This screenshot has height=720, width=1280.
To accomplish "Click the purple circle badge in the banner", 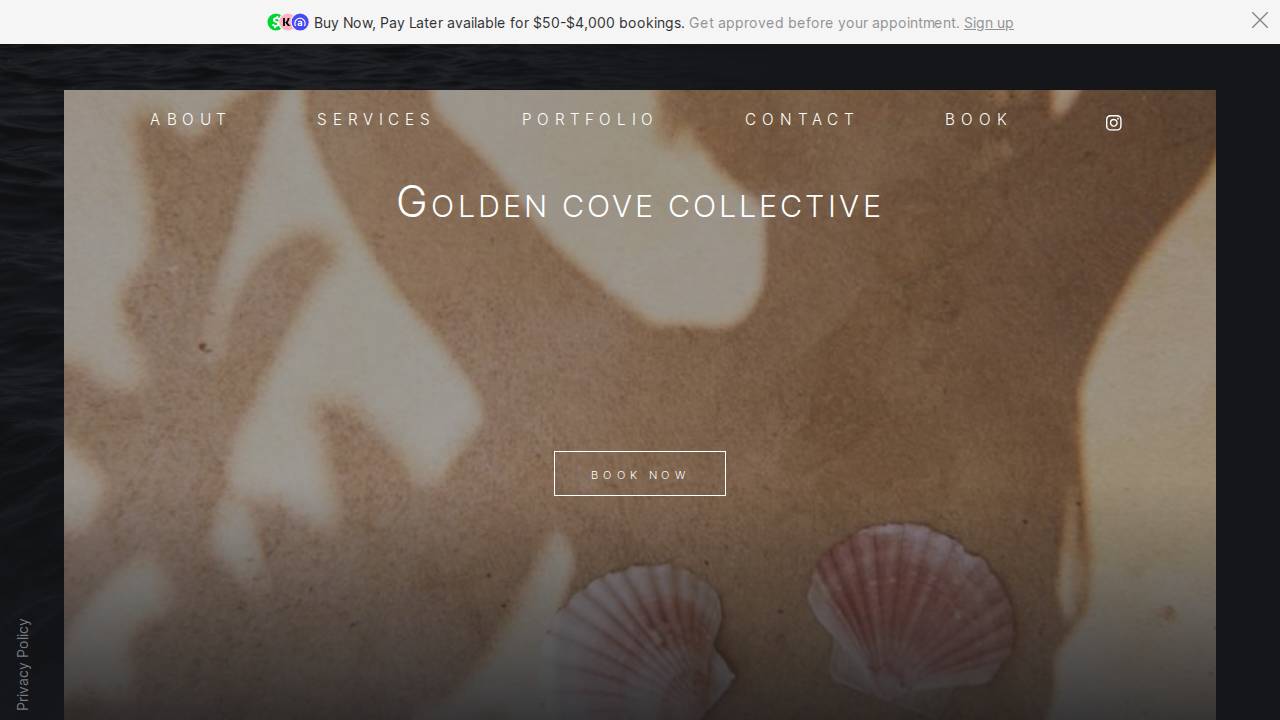I will 300,22.
